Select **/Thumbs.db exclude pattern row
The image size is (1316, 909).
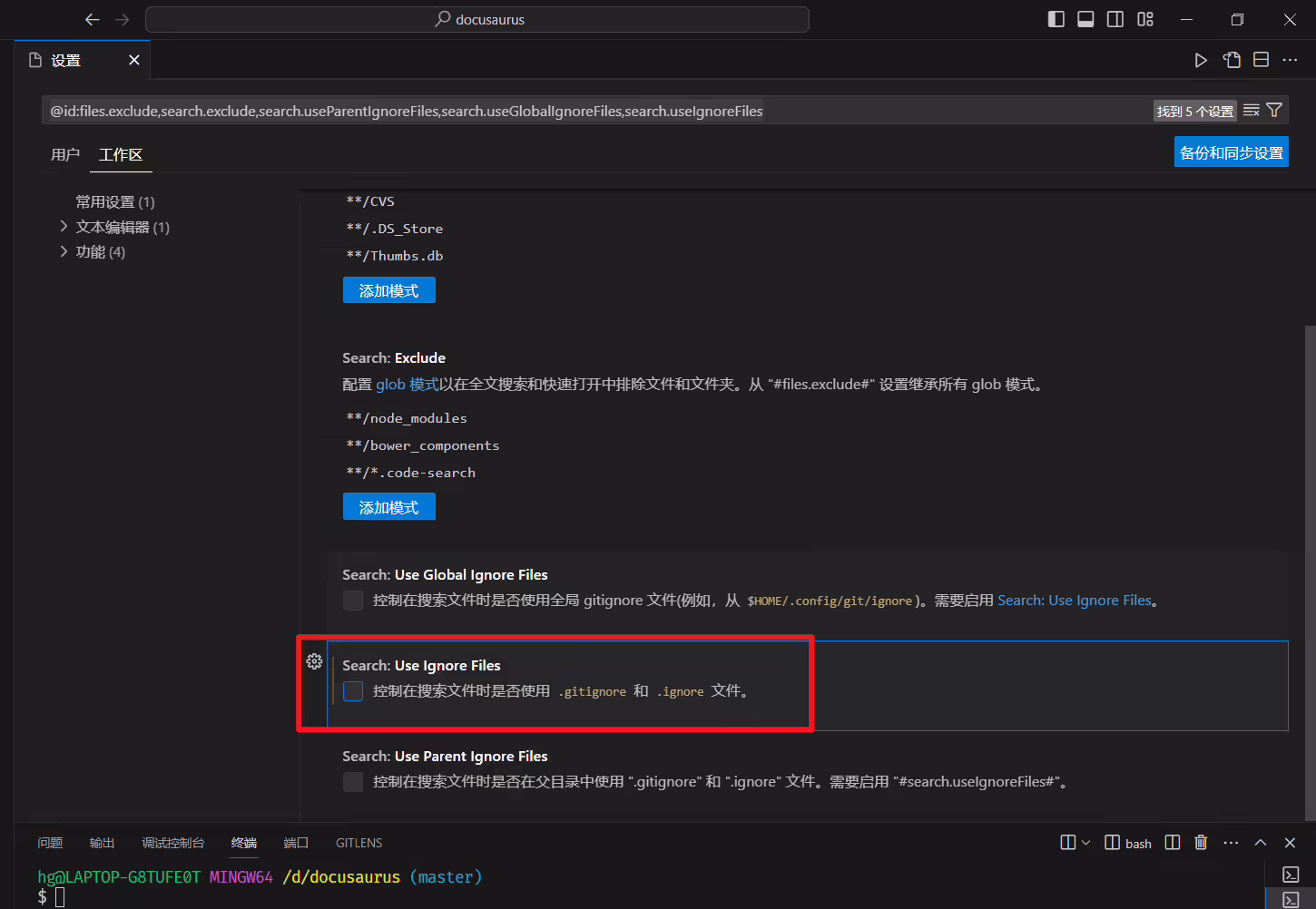pyautogui.click(x=395, y=256)
